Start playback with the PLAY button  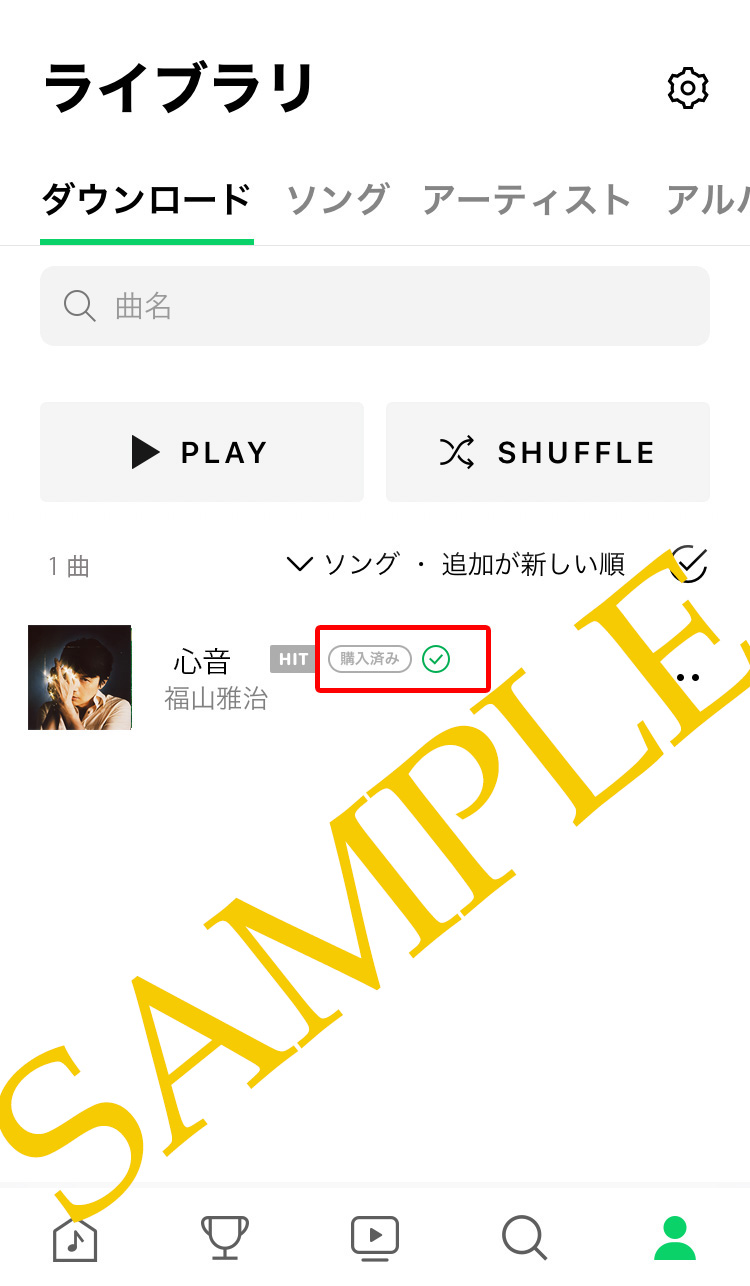click(x=202, y=452)
